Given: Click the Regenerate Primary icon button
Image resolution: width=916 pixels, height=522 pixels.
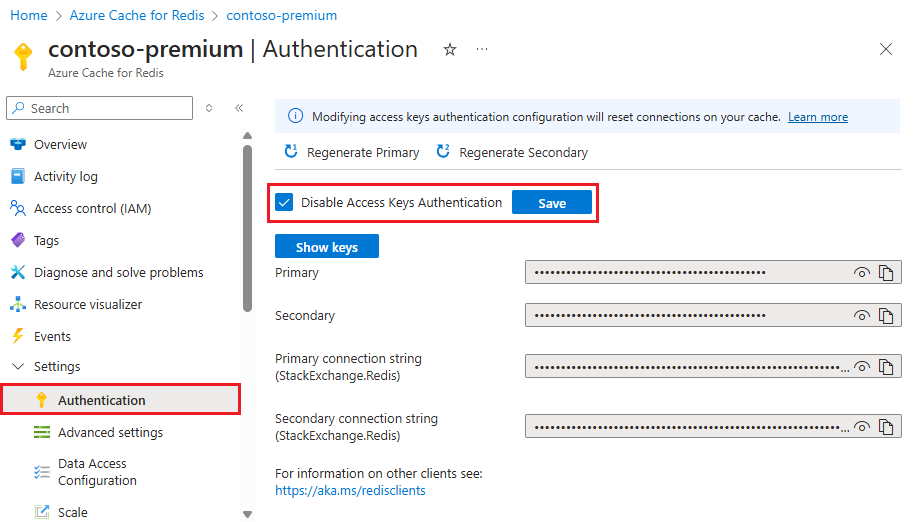Looking at the screenshot, I should pos(292,152).
